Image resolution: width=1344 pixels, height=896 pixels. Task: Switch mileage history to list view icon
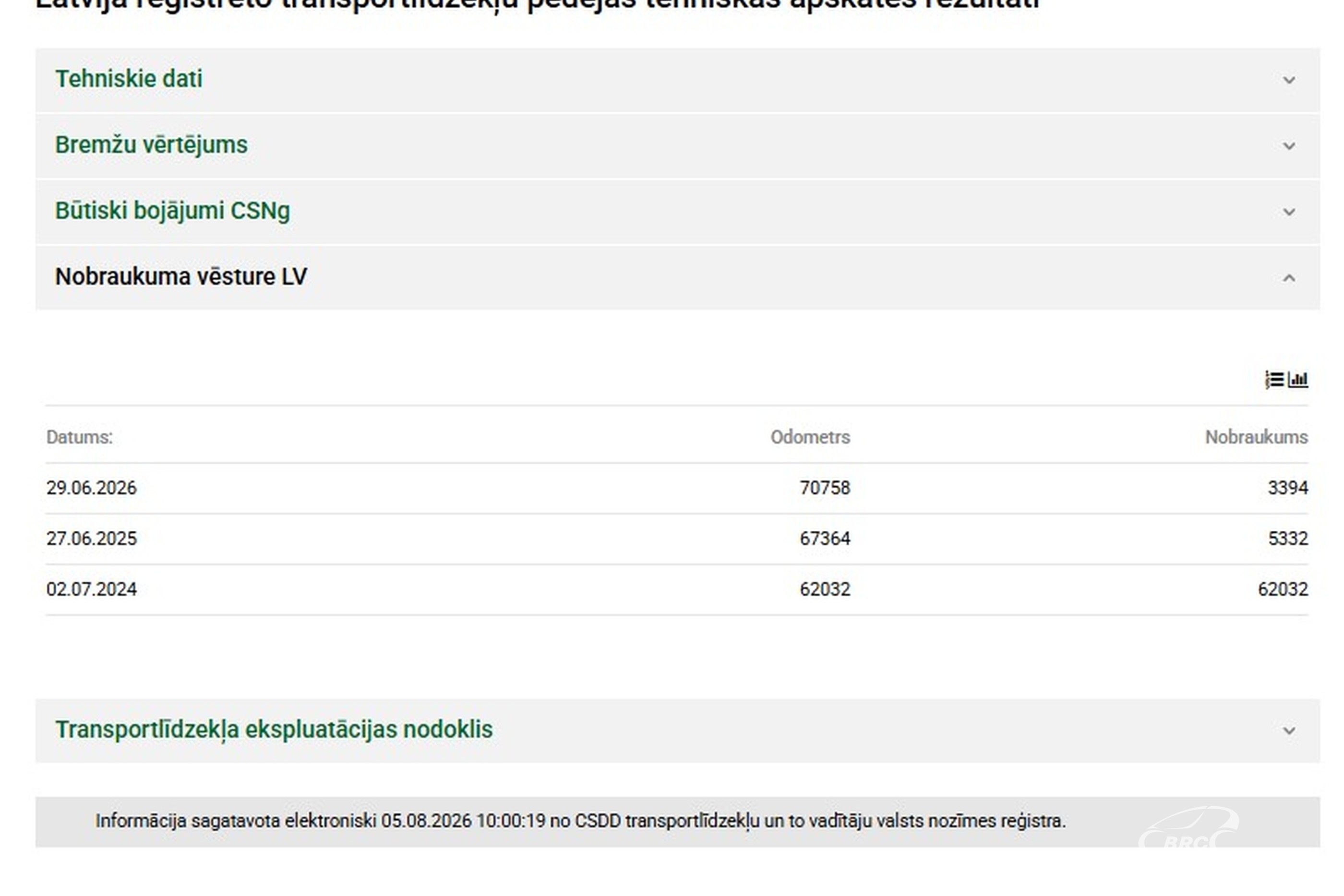click(x=1274, y=380)
